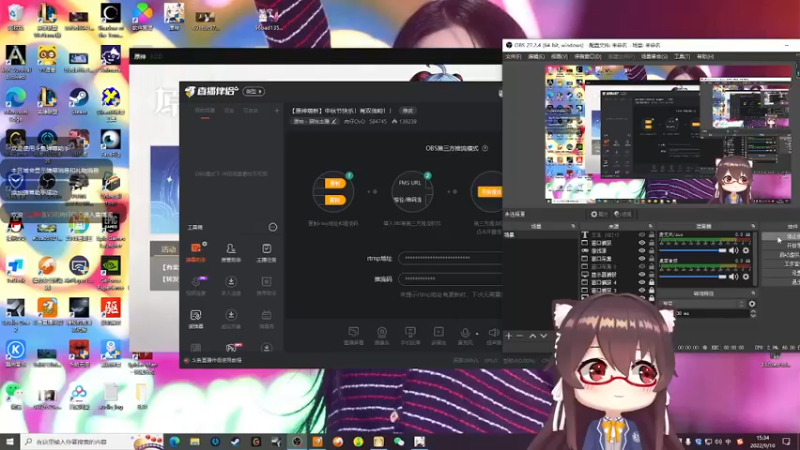
Task: Click the phone-casting icon in bottom bar
Action: 410,332
